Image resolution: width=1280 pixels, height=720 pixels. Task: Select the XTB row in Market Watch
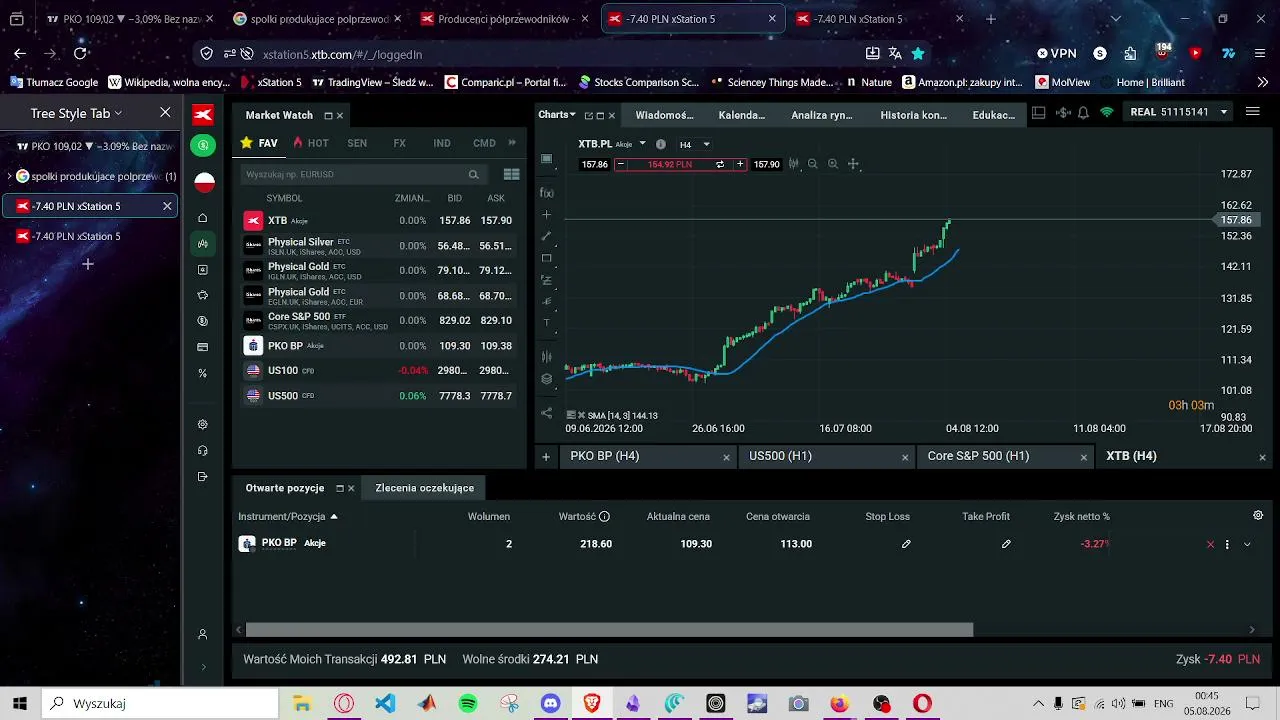[x=378, y=221]
